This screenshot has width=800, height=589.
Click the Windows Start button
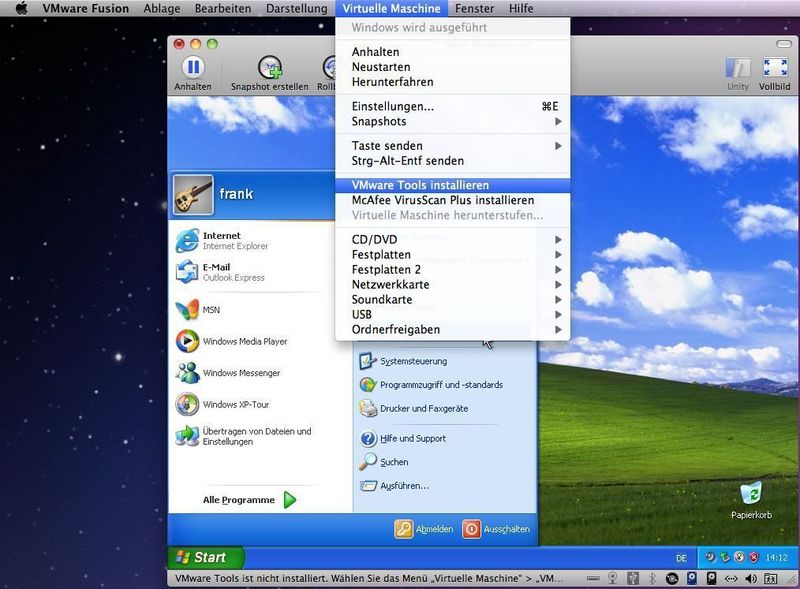[205, 557]
